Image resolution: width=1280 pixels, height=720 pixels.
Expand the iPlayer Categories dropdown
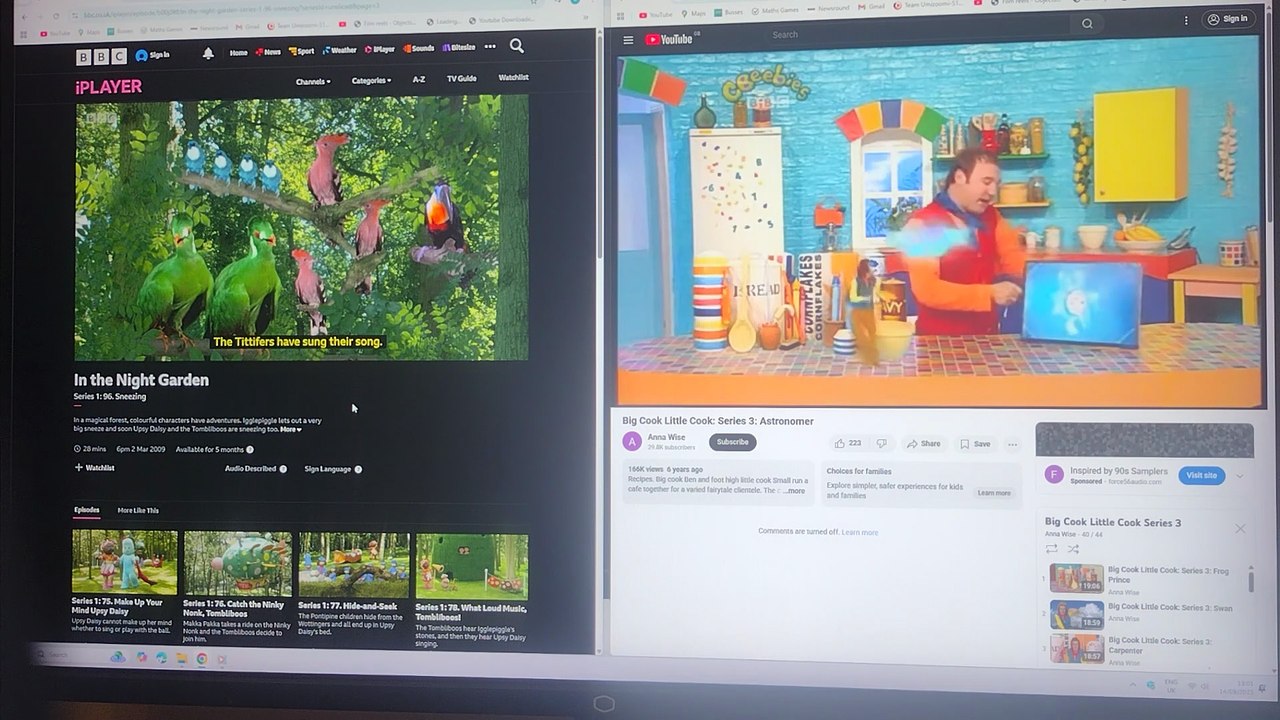371,80
